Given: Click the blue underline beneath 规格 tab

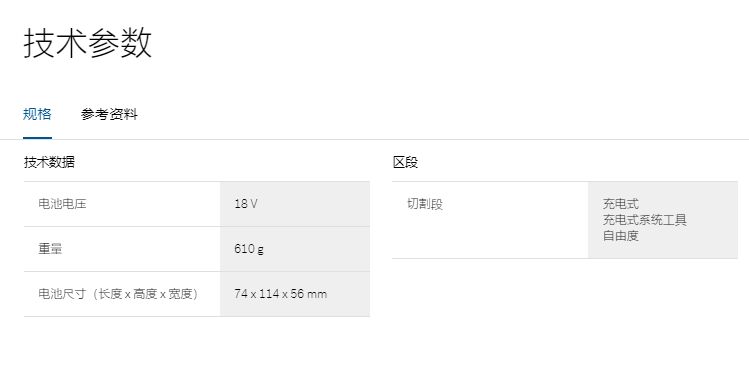Looking at the screenshot, I should 37,138.
